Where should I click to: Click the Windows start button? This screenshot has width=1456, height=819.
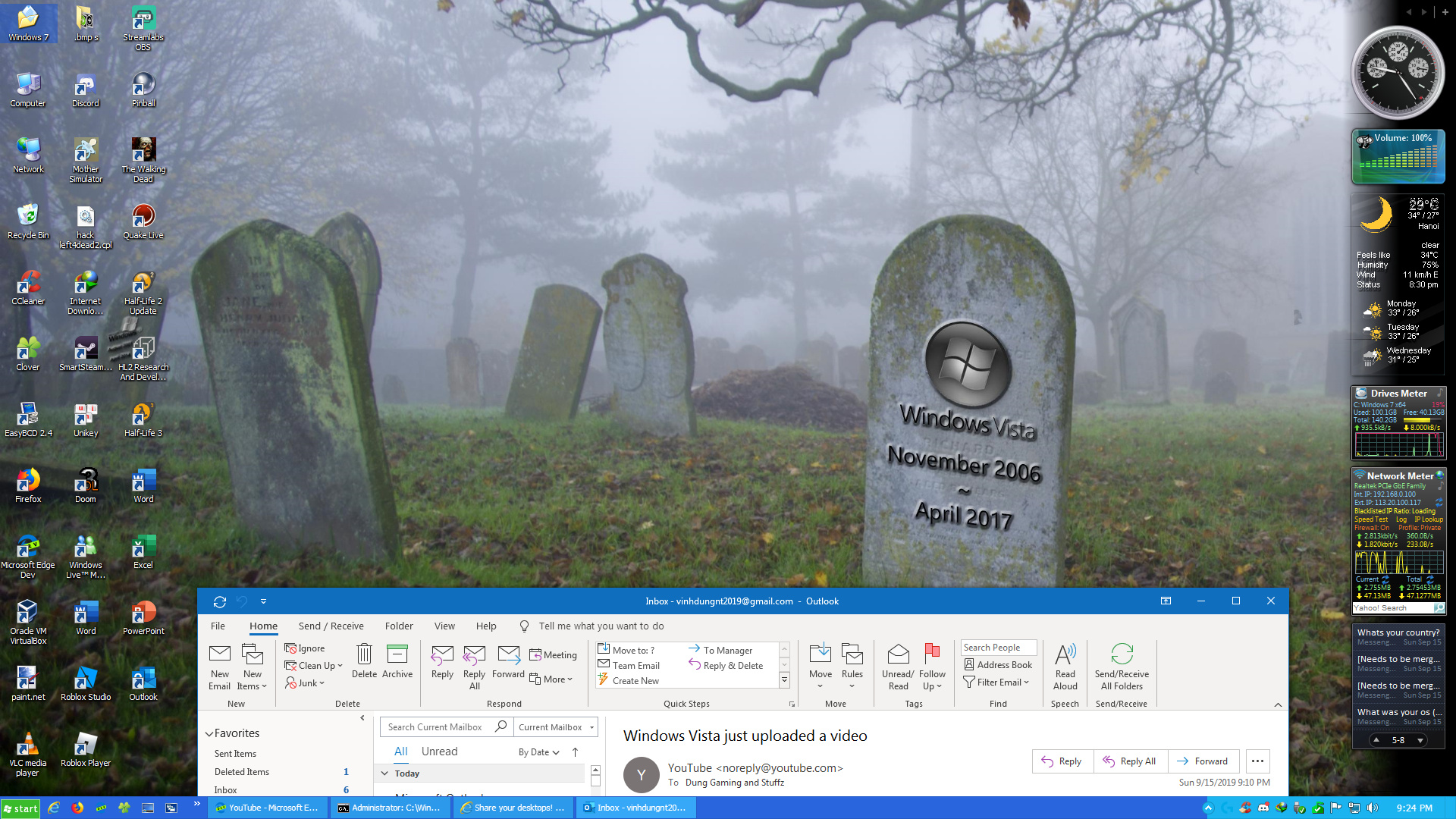point(20,808)
